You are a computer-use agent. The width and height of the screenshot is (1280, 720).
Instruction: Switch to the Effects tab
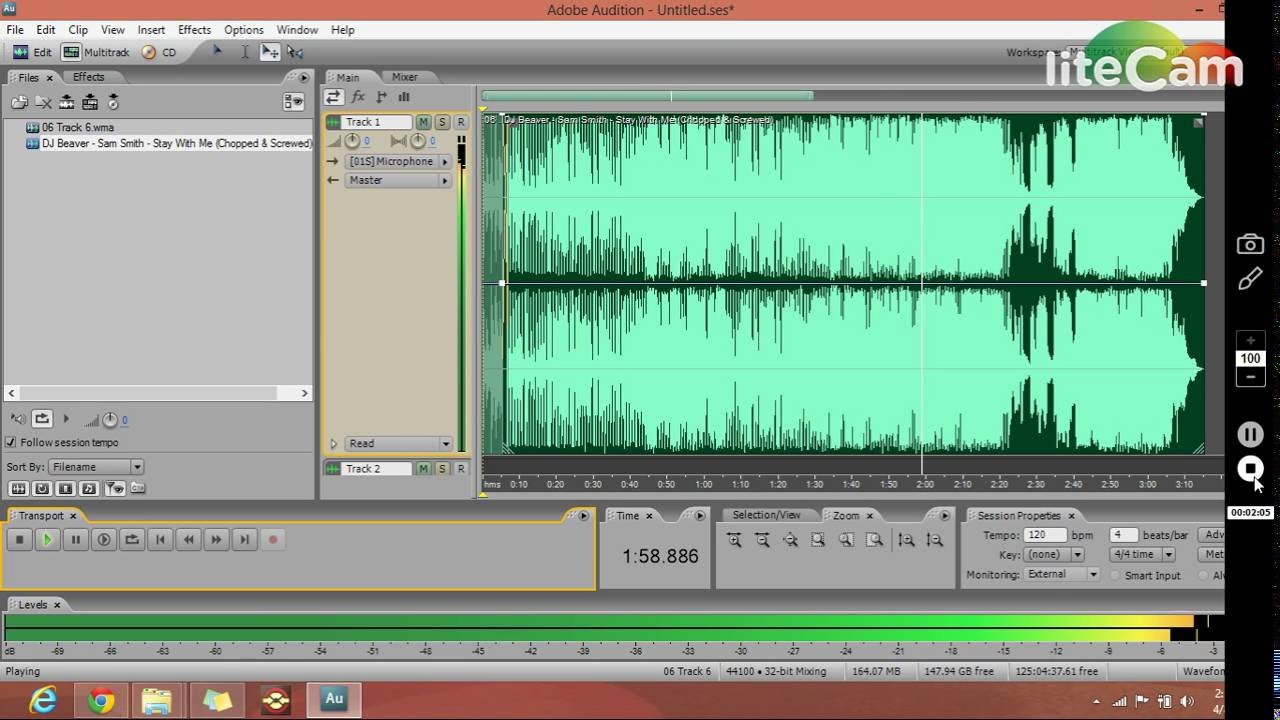[x=88, y=77]
